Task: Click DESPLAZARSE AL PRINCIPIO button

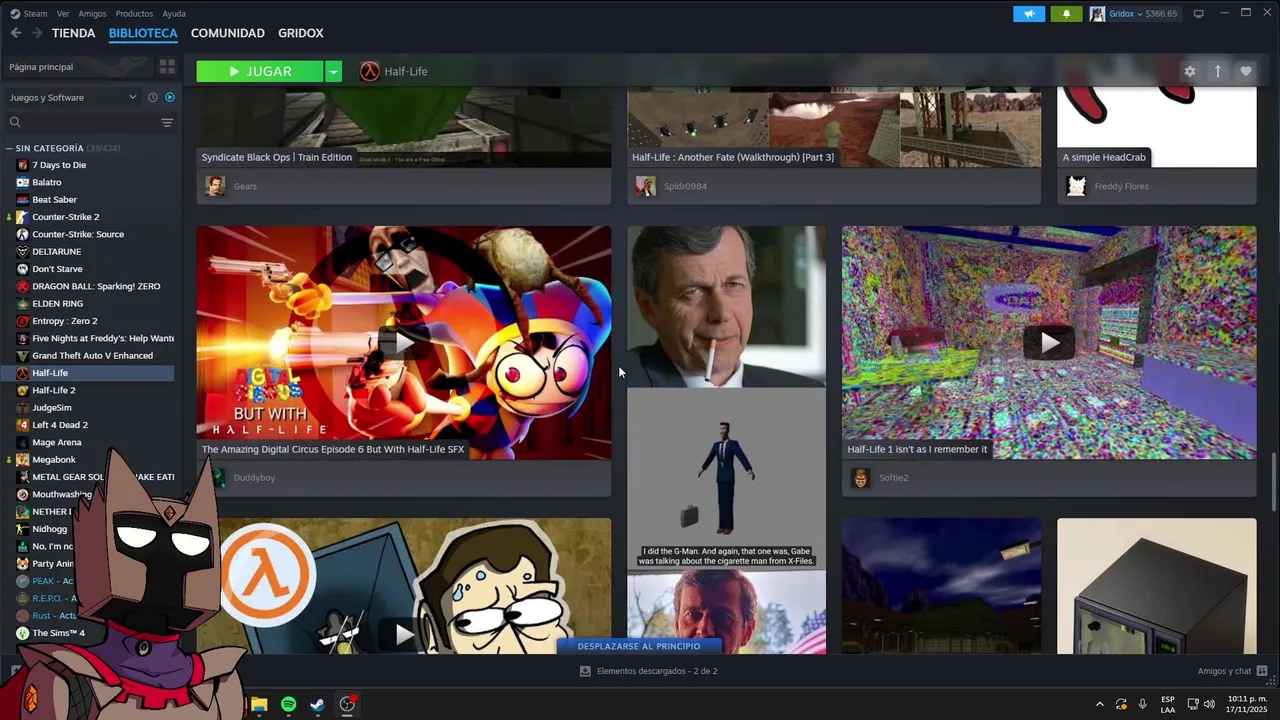Action: 639,646
